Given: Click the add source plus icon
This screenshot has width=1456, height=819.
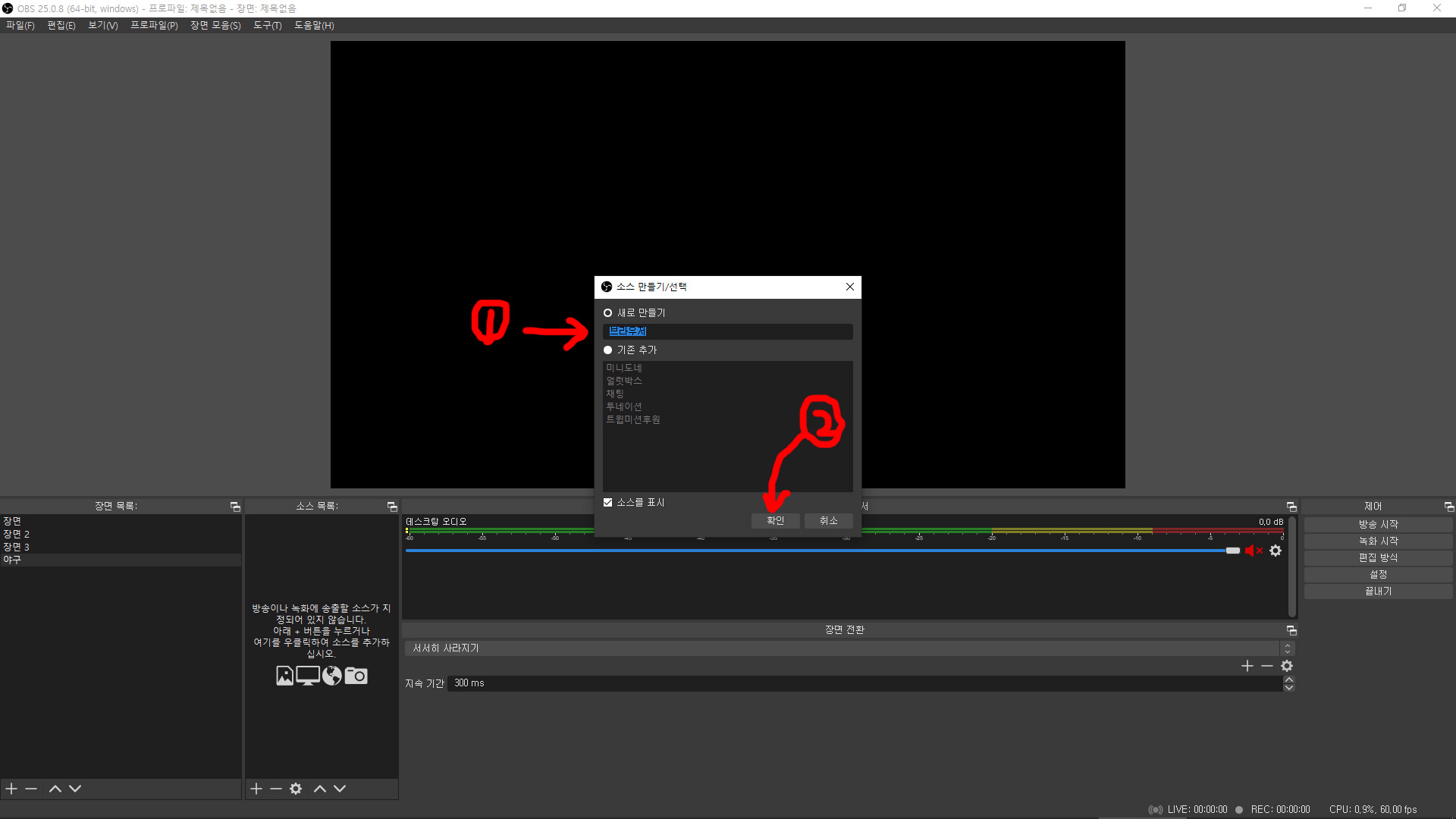Looking at the screenshot, I should point(256,789).
